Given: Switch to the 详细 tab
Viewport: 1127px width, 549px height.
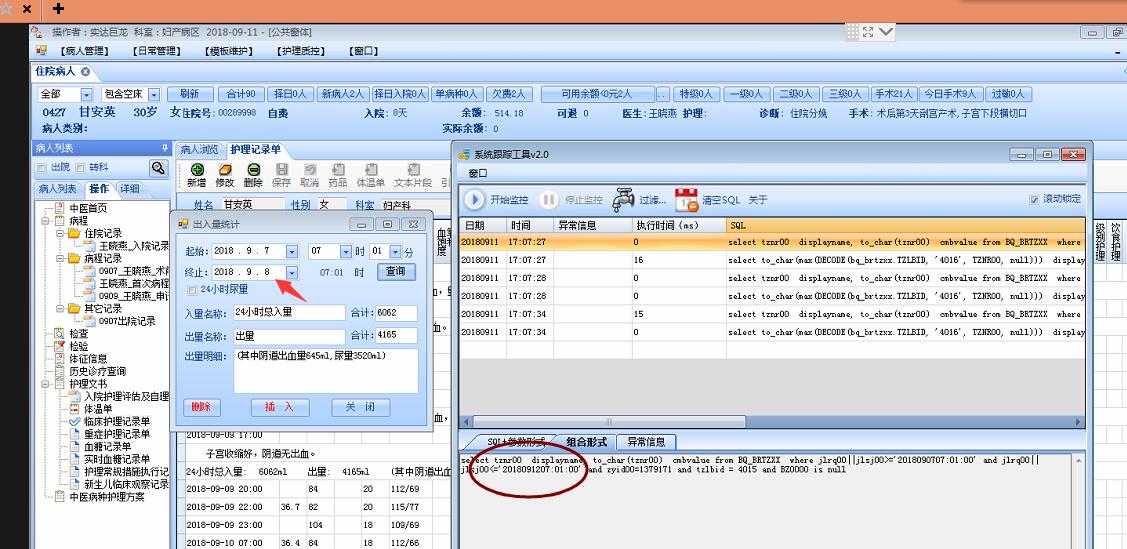Looking at the screenshot, I should (x=130, y=189).
